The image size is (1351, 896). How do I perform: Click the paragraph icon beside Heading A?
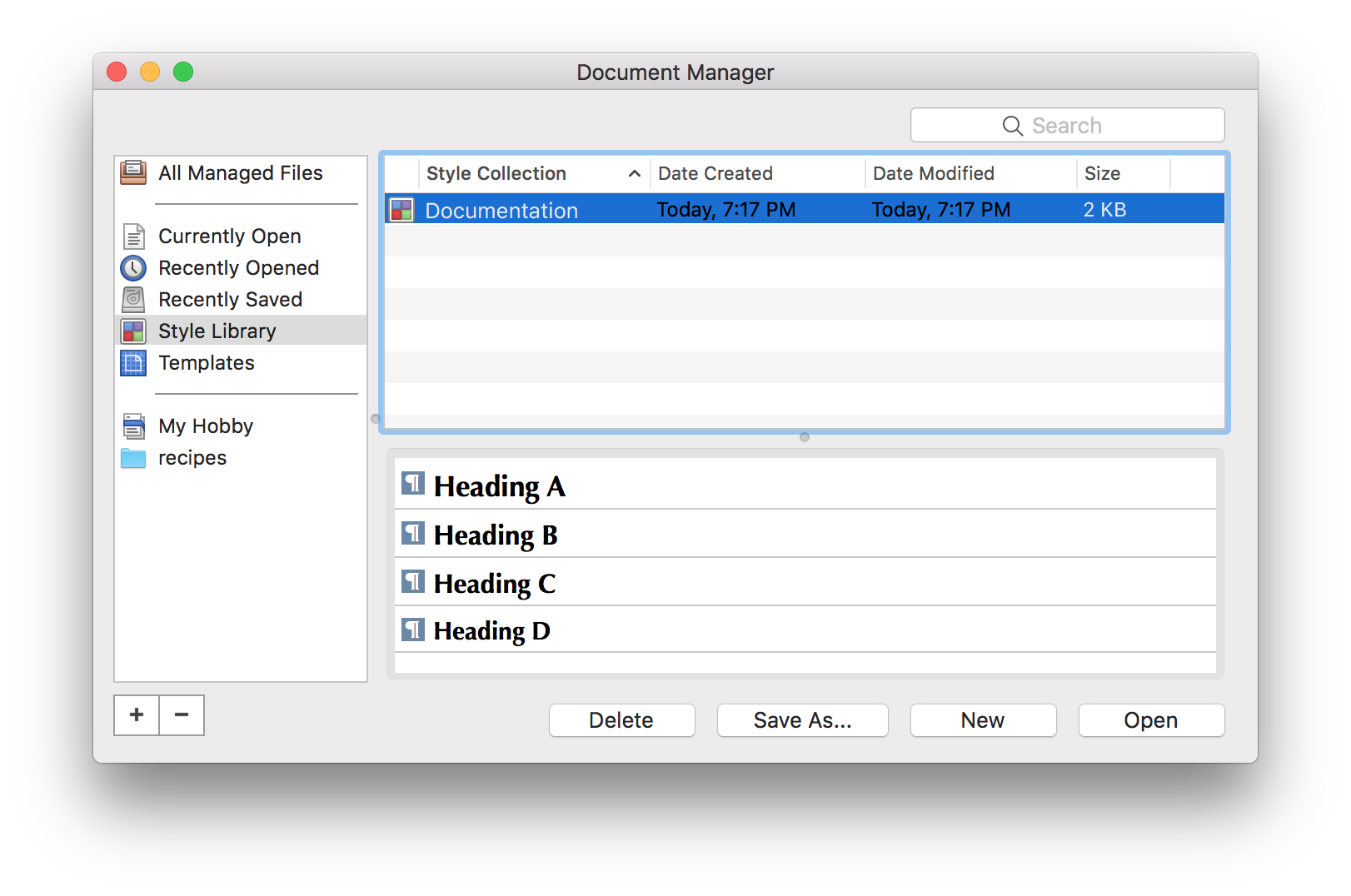(413, 483)
